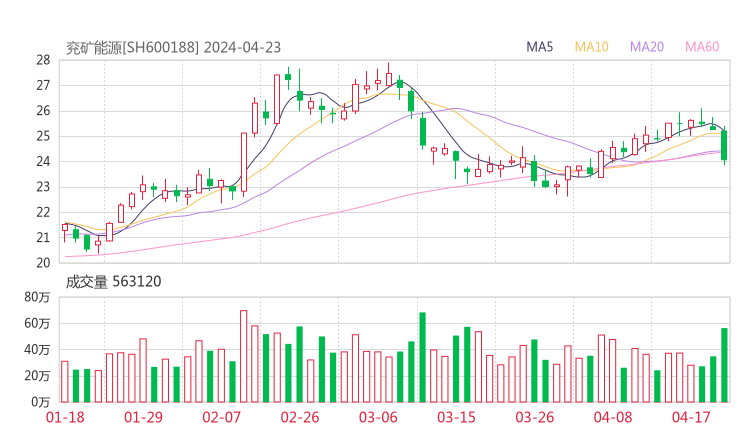Click the 04-08 date label
Viewport: 740px width, 440px height.
tap(613, 417)
